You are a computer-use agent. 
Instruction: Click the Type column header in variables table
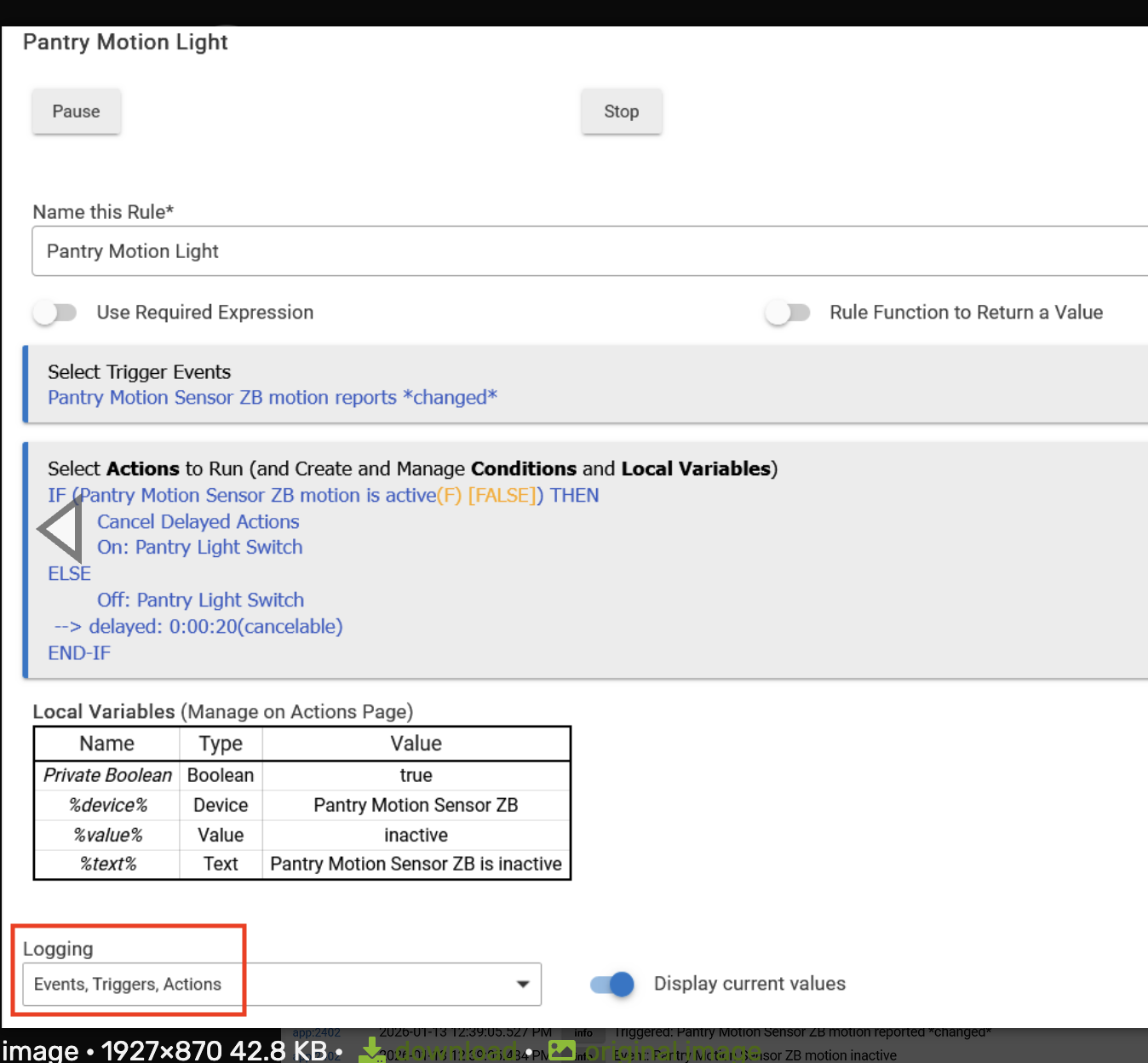(x=221, y=744)
